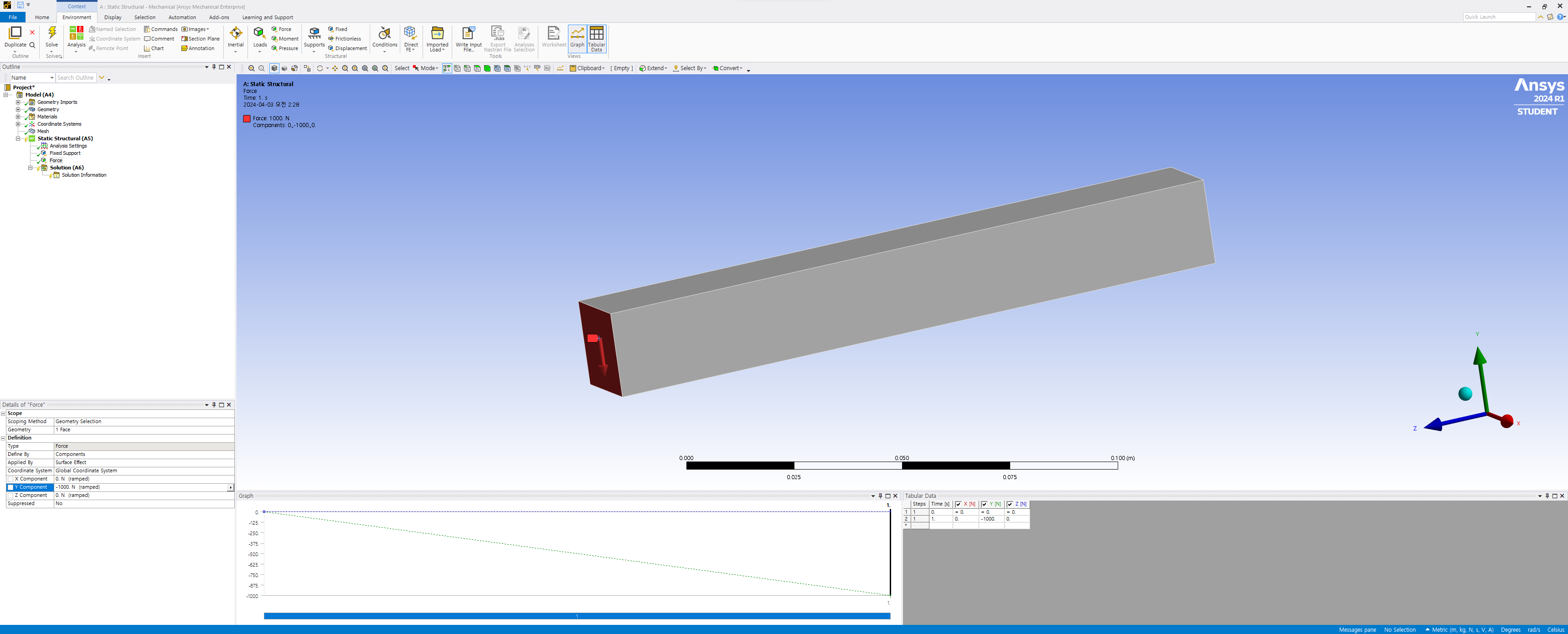Expand the Geometry Imports tree node

[18, 102]
